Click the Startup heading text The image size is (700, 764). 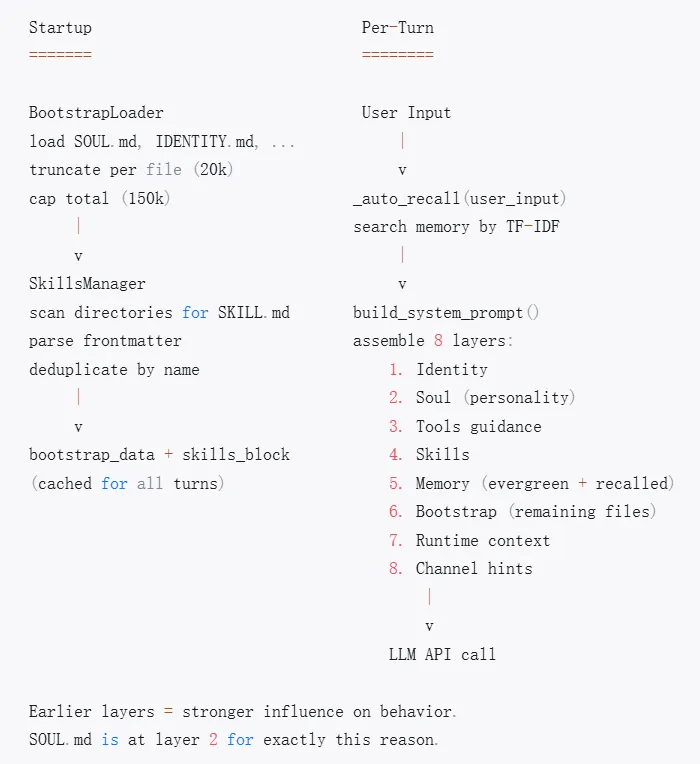60,28
